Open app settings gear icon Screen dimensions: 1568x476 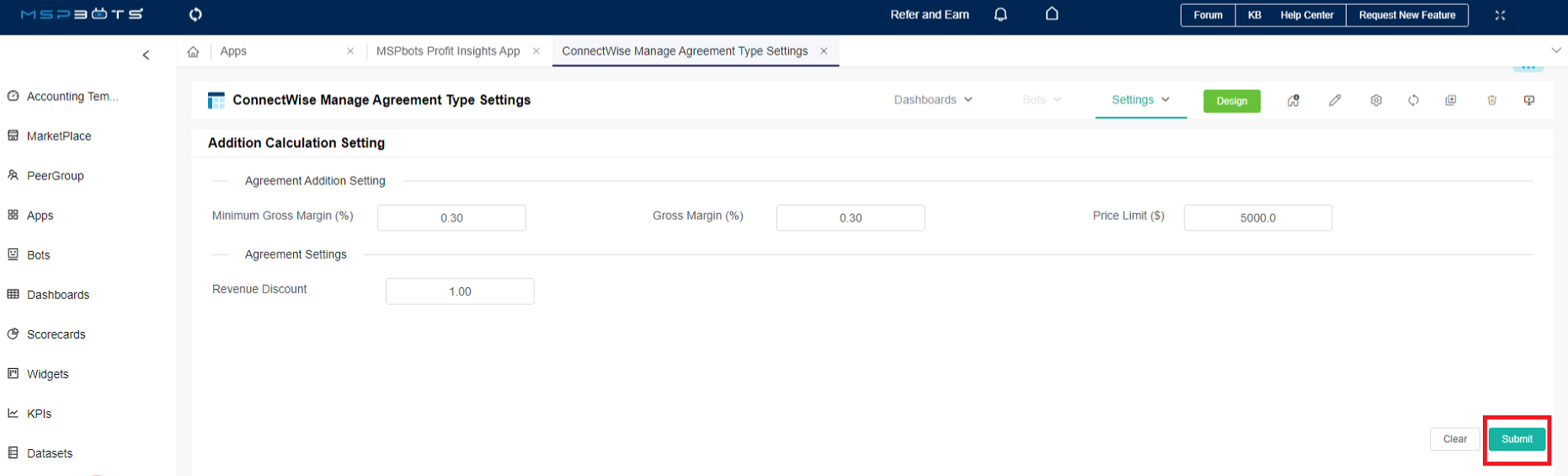tap(1376, 100)
